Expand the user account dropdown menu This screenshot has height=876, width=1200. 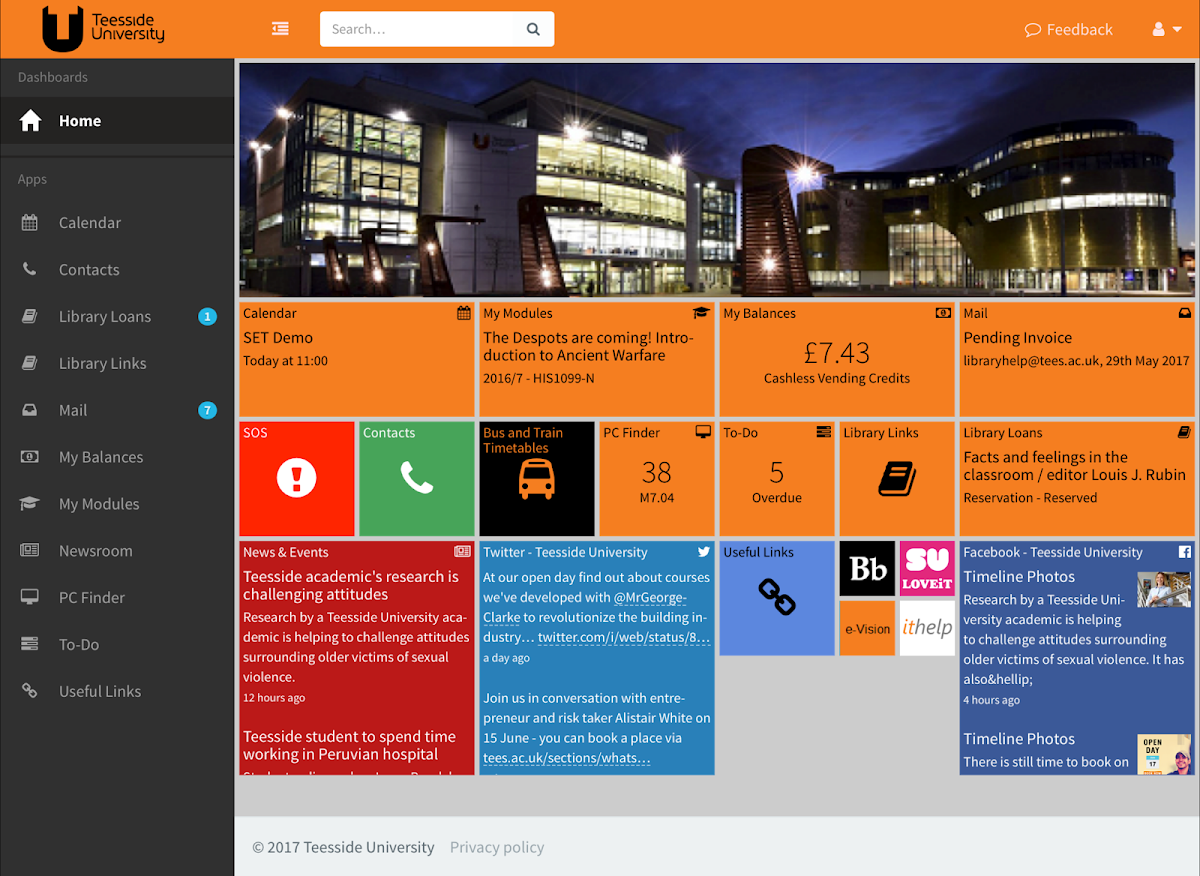click(1165, 29)
